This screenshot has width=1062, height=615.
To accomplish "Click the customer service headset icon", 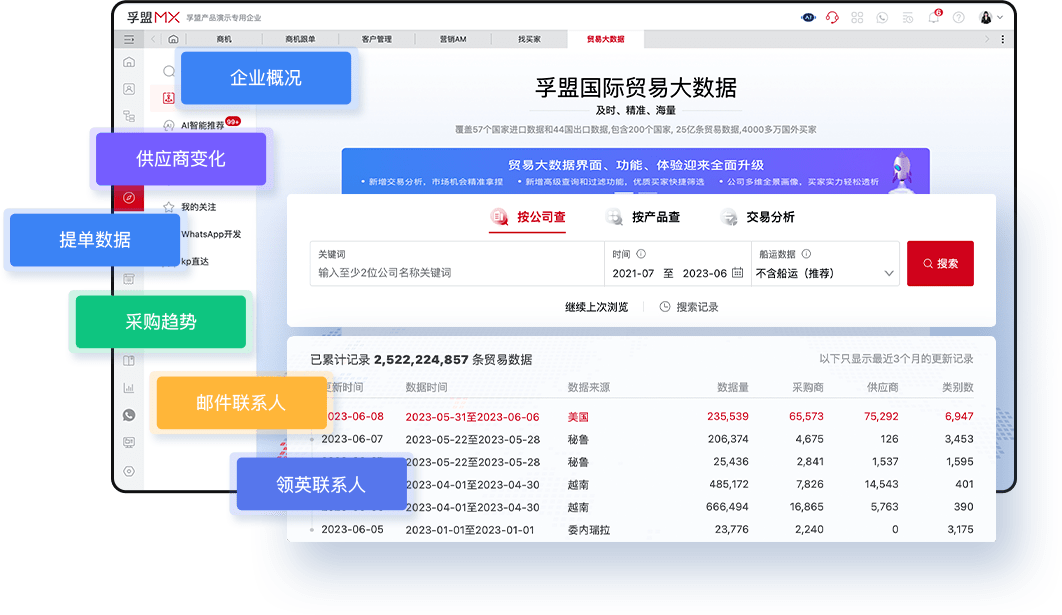I will [x=831, y=17].
